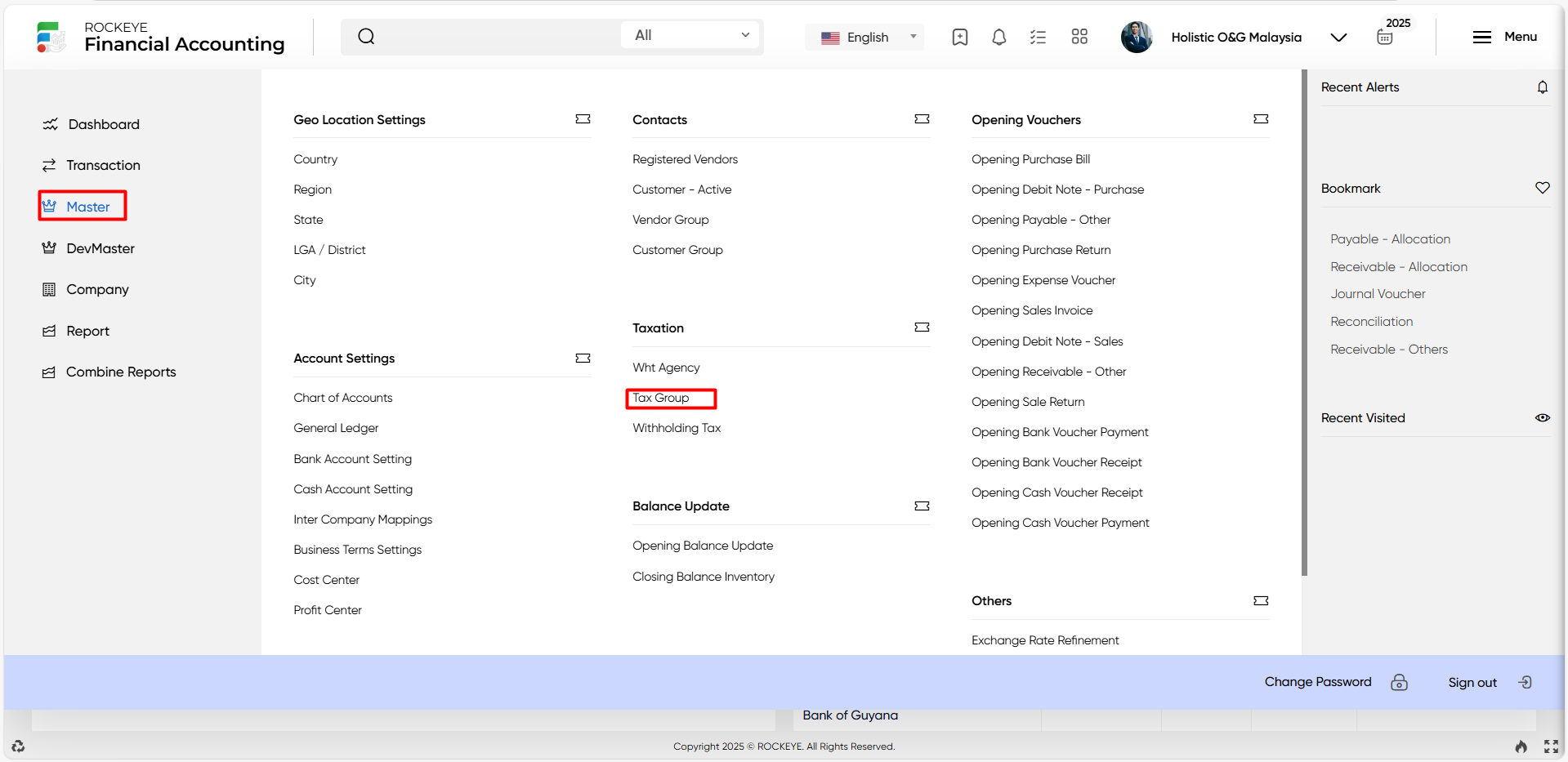Click the Balance Update bookmark icon

coord(922,506)
